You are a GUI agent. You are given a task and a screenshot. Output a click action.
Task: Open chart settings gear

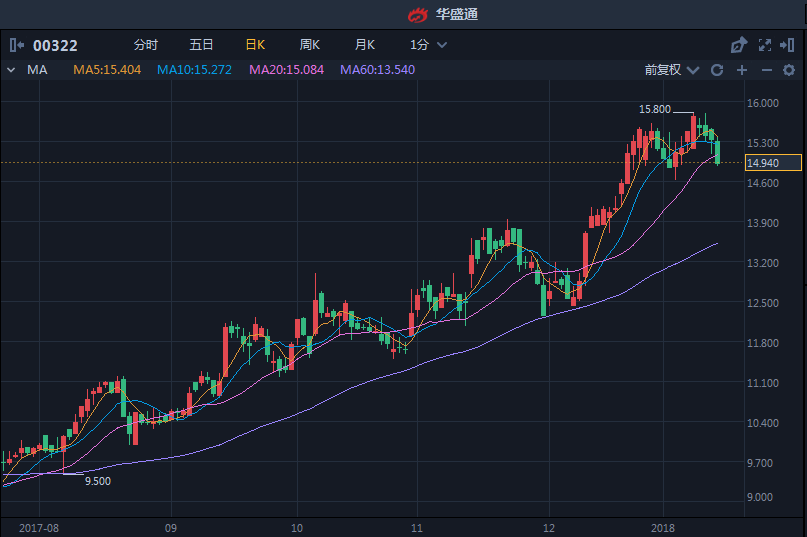click(x=790, y=70)
